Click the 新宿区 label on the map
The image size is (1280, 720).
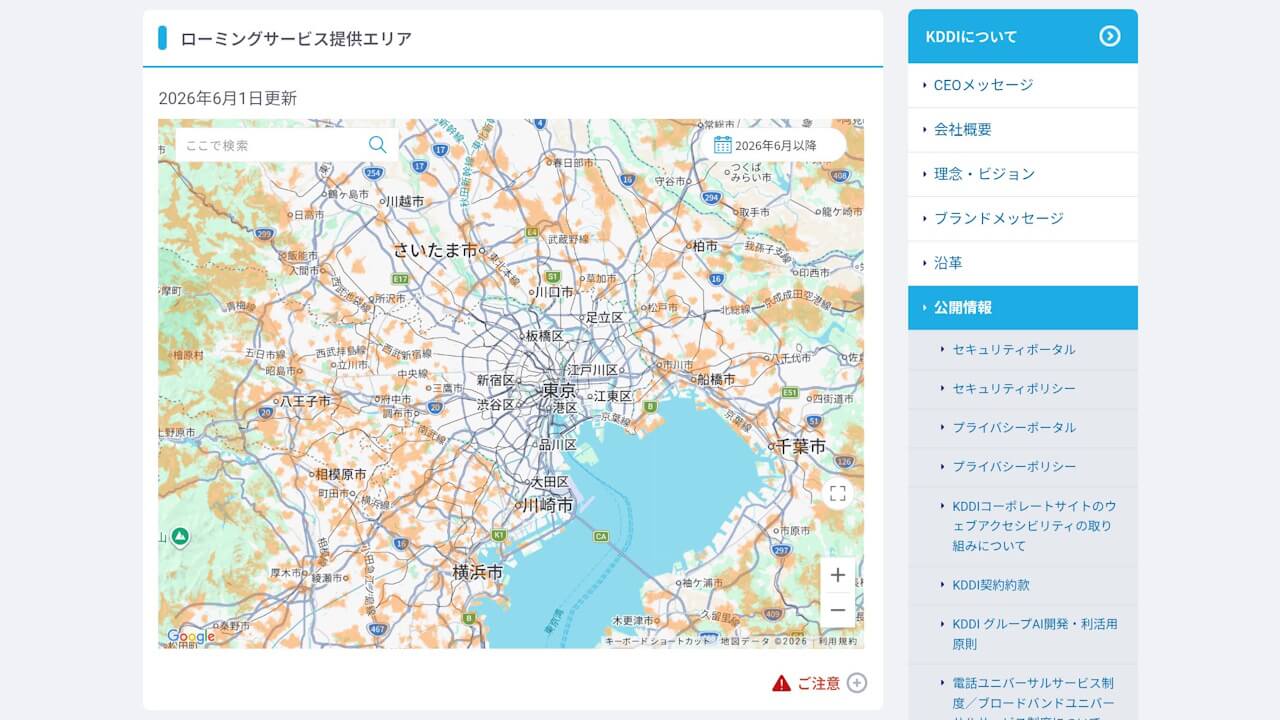pos(495,380)
